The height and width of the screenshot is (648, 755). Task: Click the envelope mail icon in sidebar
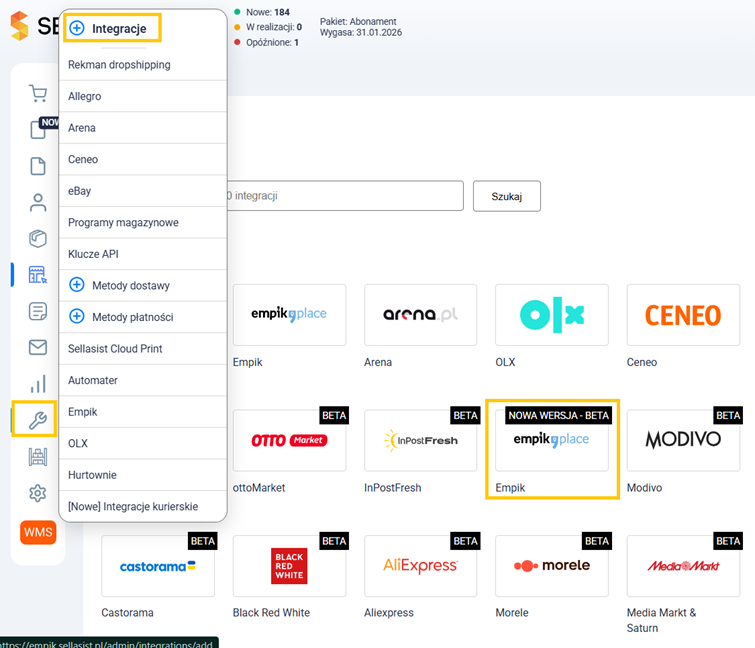38,347
